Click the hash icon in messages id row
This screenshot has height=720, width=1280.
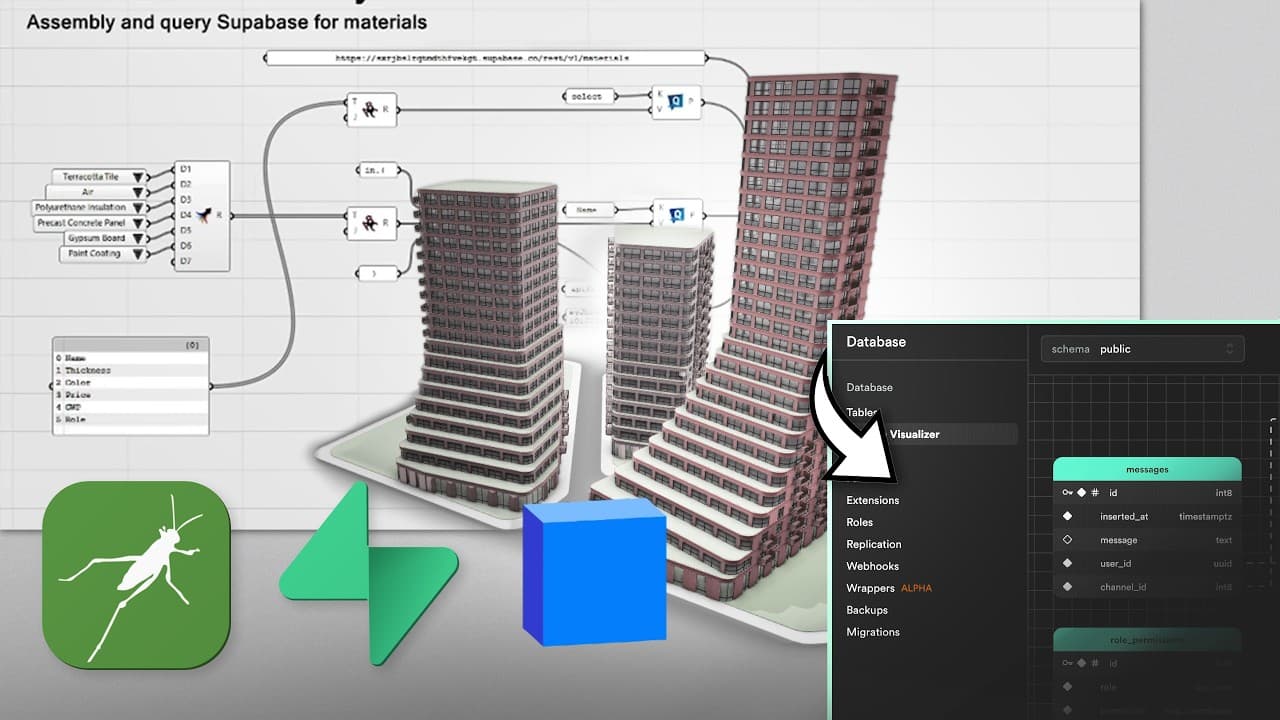[1096, 493]
